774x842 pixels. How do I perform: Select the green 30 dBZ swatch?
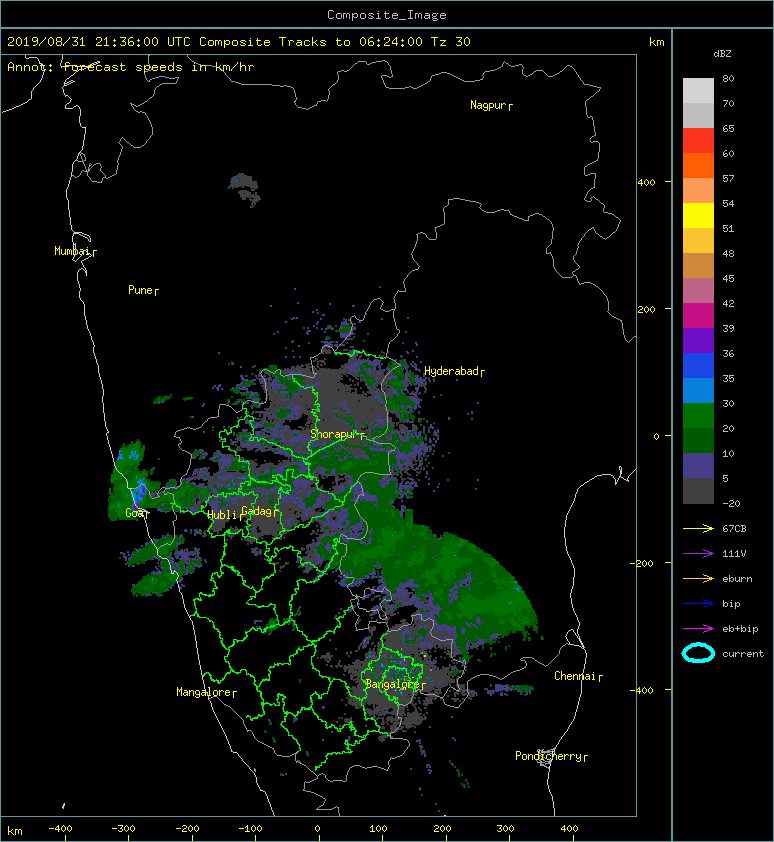pyautogui.click(x=698, y=415)
